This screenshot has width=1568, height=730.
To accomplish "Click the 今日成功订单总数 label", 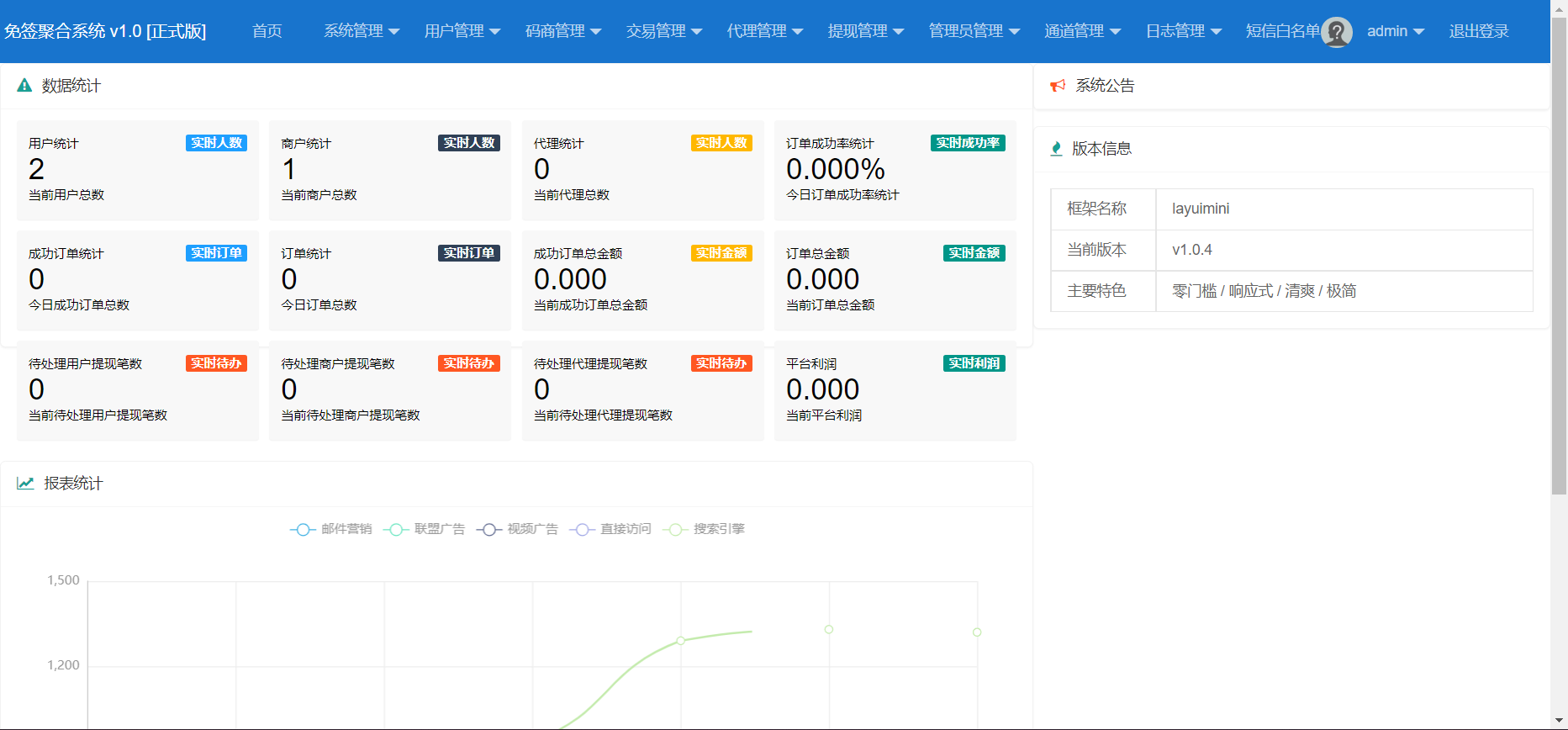I will point(79,305).
